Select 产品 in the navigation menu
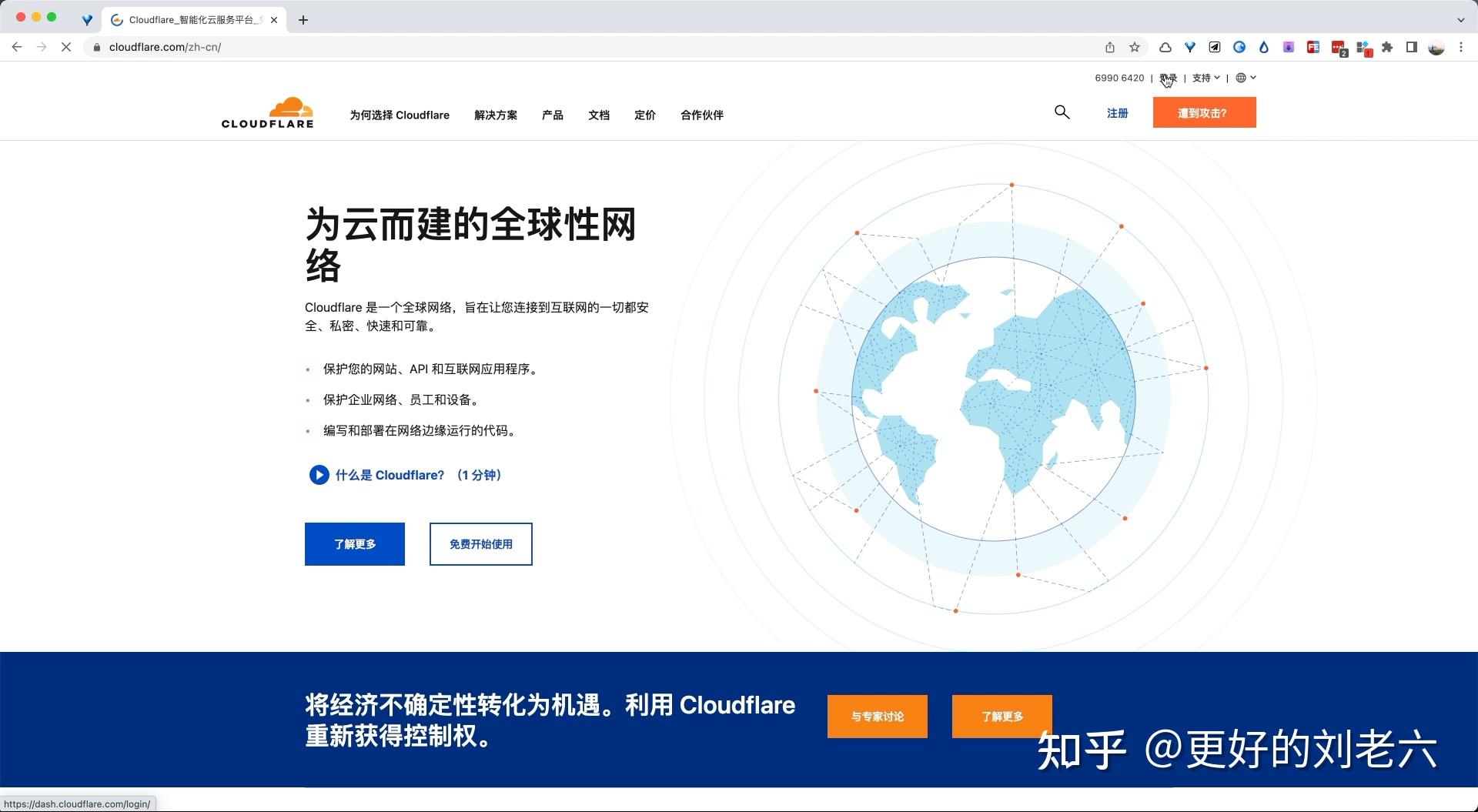The width and height of the screenshot is (1478, 812). 551,115
